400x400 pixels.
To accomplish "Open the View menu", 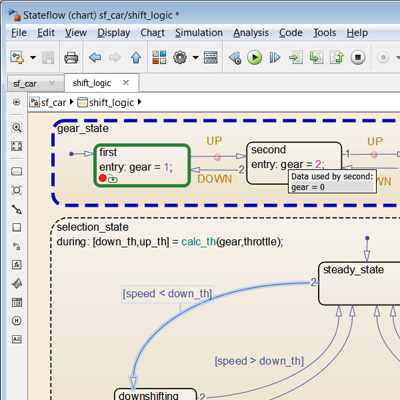I will 76,33.
